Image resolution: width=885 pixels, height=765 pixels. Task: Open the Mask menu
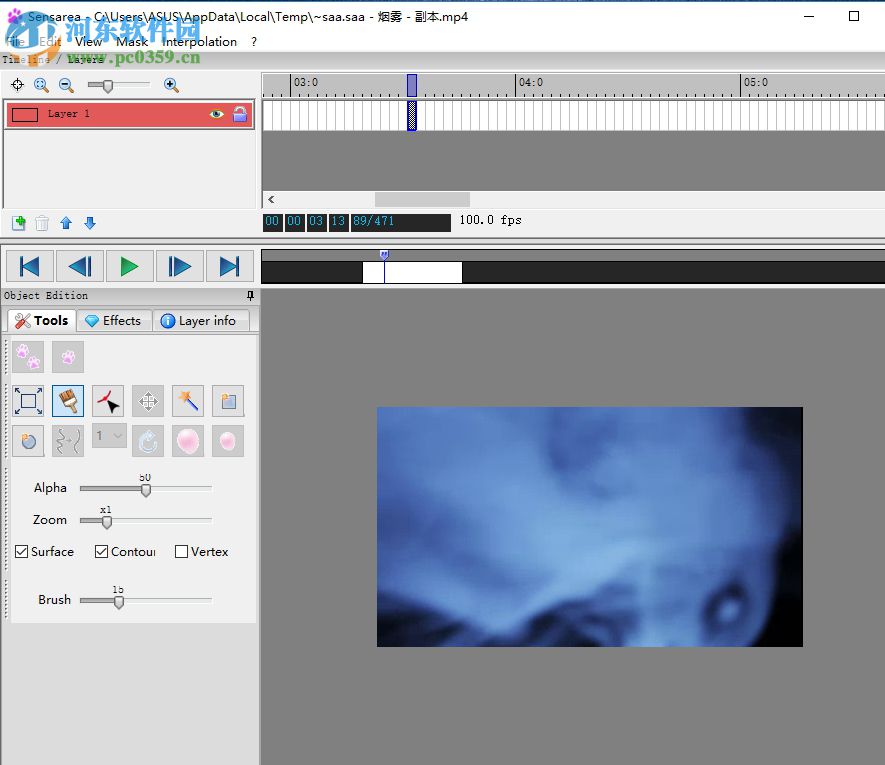click(x=132, y=42)
